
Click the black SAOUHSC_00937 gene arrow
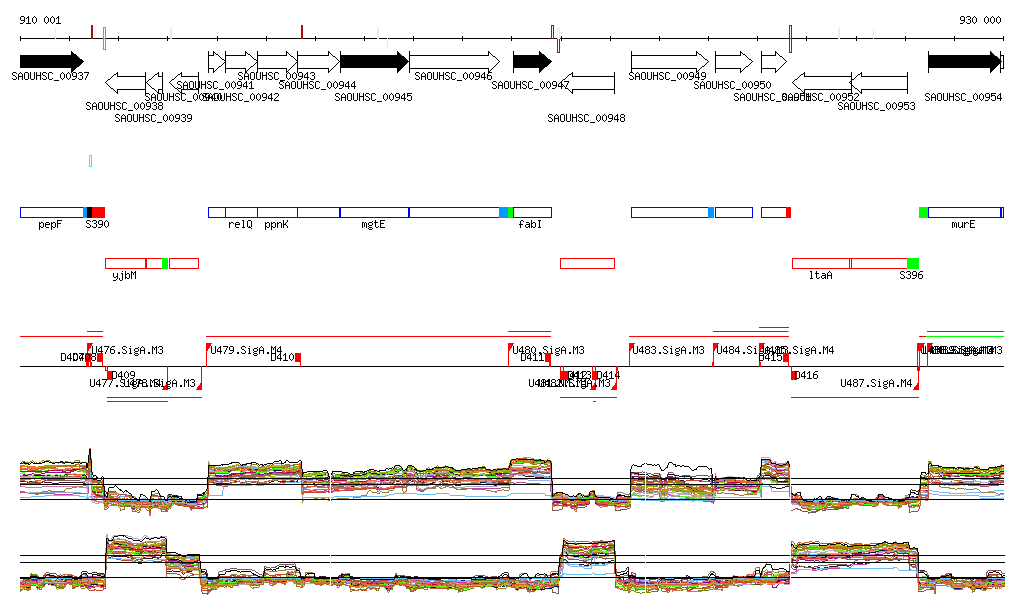pyautogui.click(x=52, y=62)
